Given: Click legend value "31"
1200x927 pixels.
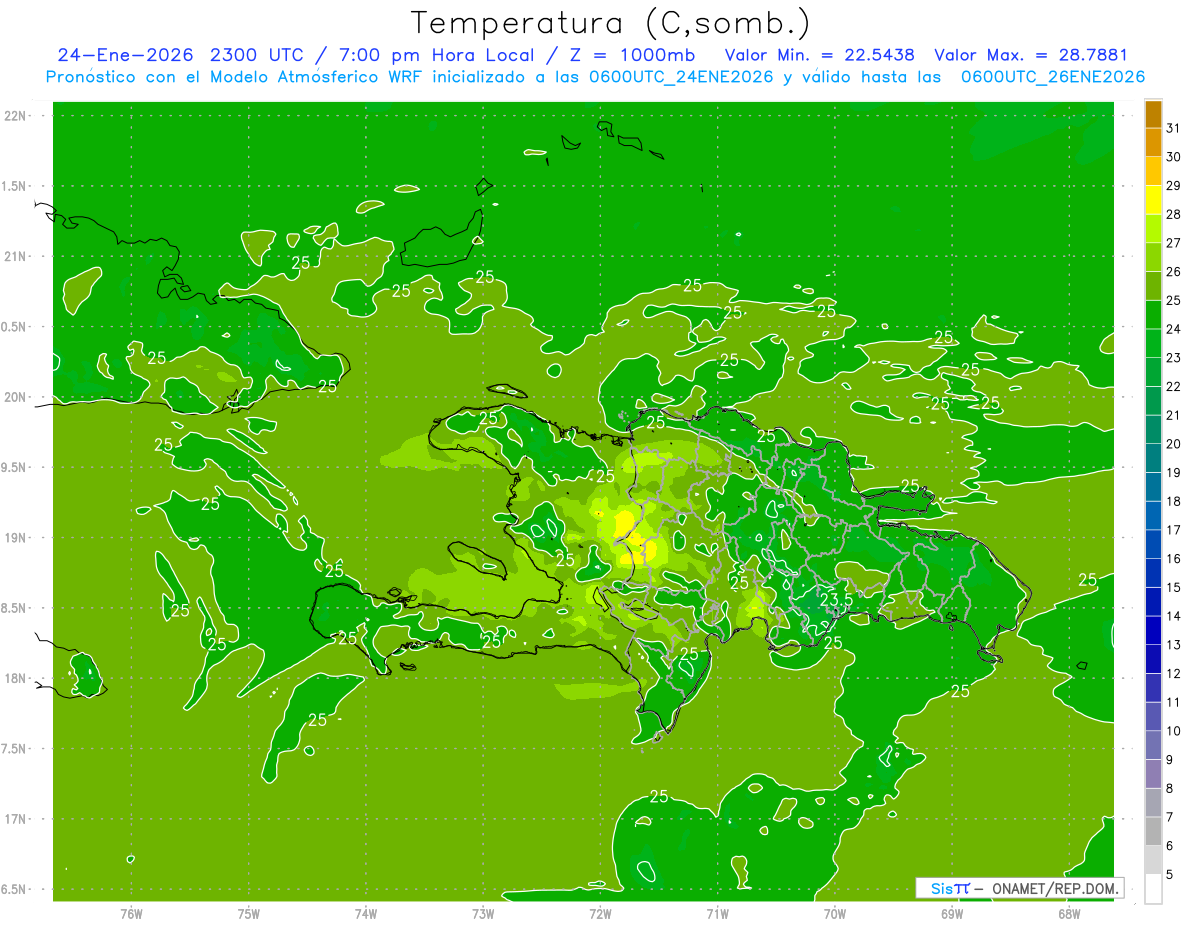Looking at the screenshot, I should click(1174, 128).
